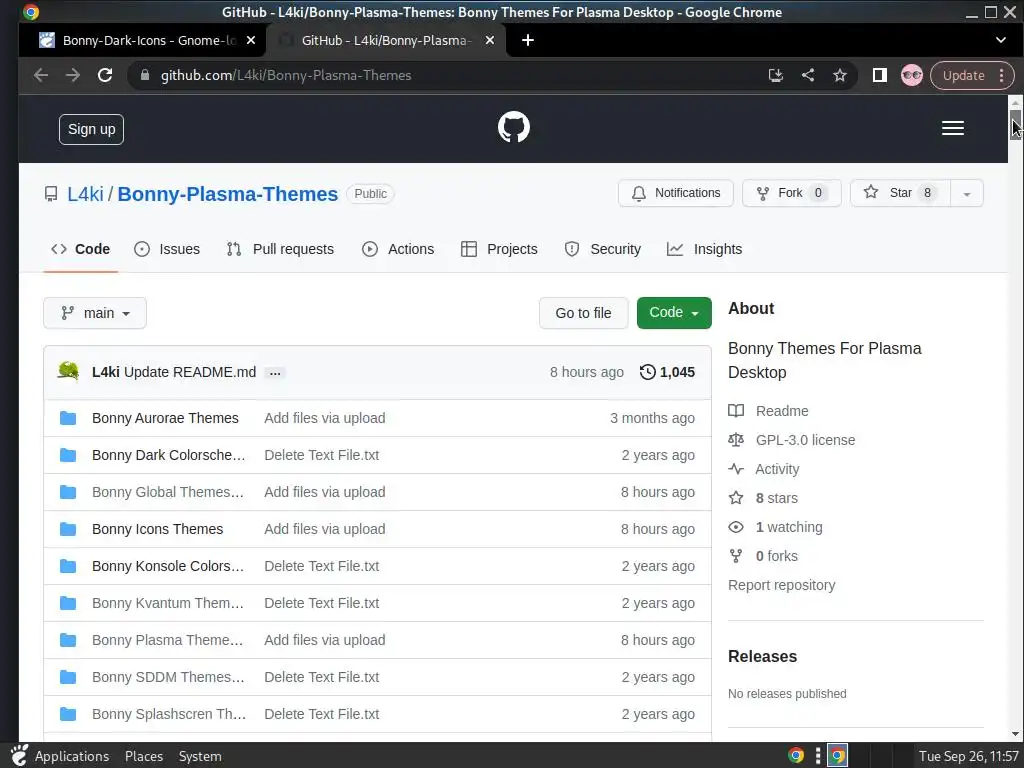Reload the page with the refresh icon

(x=105, y=75)
